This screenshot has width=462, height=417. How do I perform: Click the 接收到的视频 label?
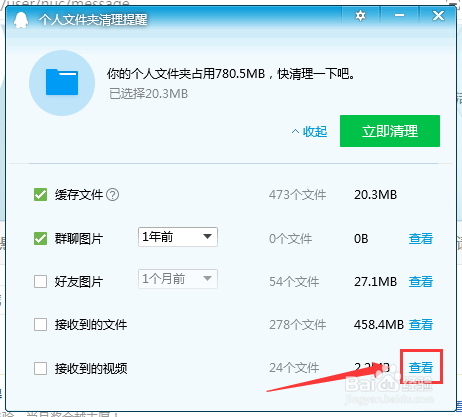pyautogui.click(x=91, y=369)
